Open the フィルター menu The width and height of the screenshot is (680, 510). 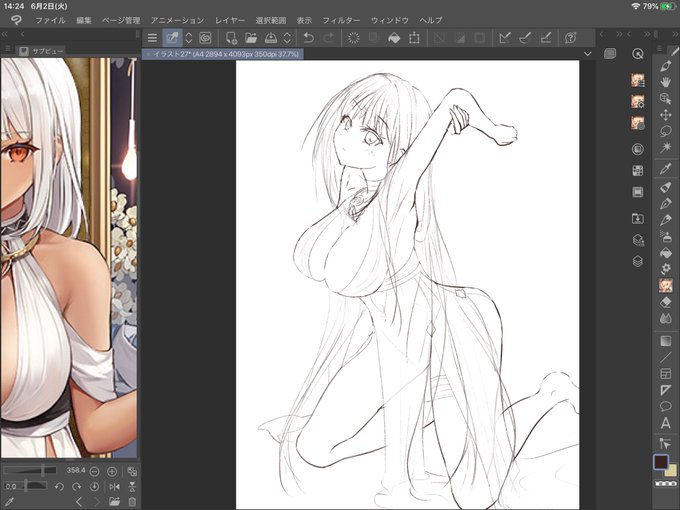(341, 20)
